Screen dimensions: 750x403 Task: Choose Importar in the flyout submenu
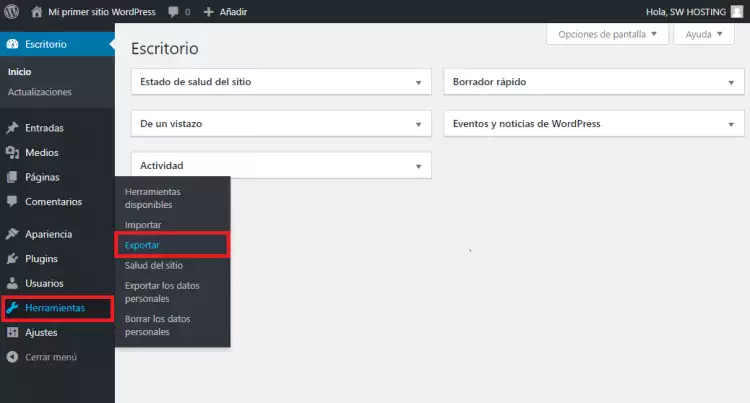pyautogui.click(x=143, y=225)
